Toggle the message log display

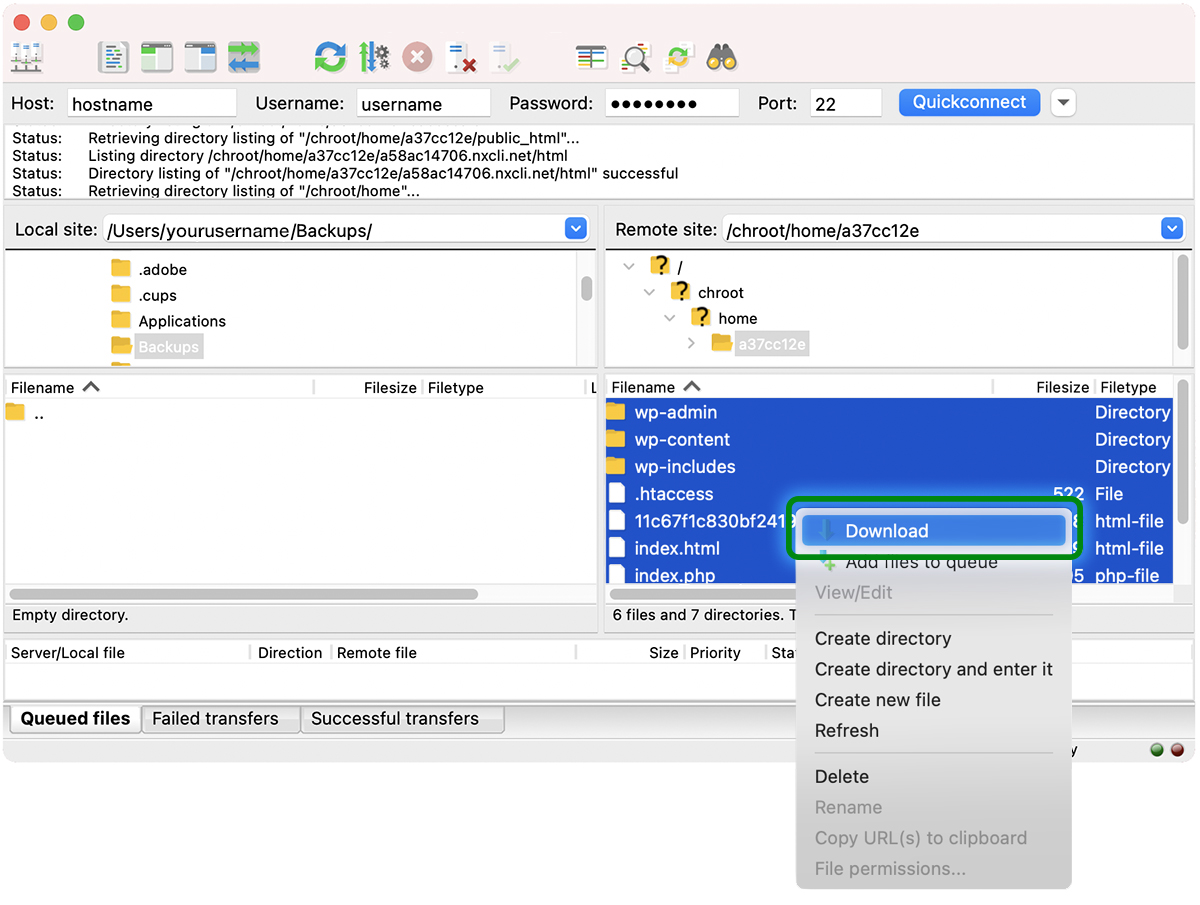click(x=113, y=57)
